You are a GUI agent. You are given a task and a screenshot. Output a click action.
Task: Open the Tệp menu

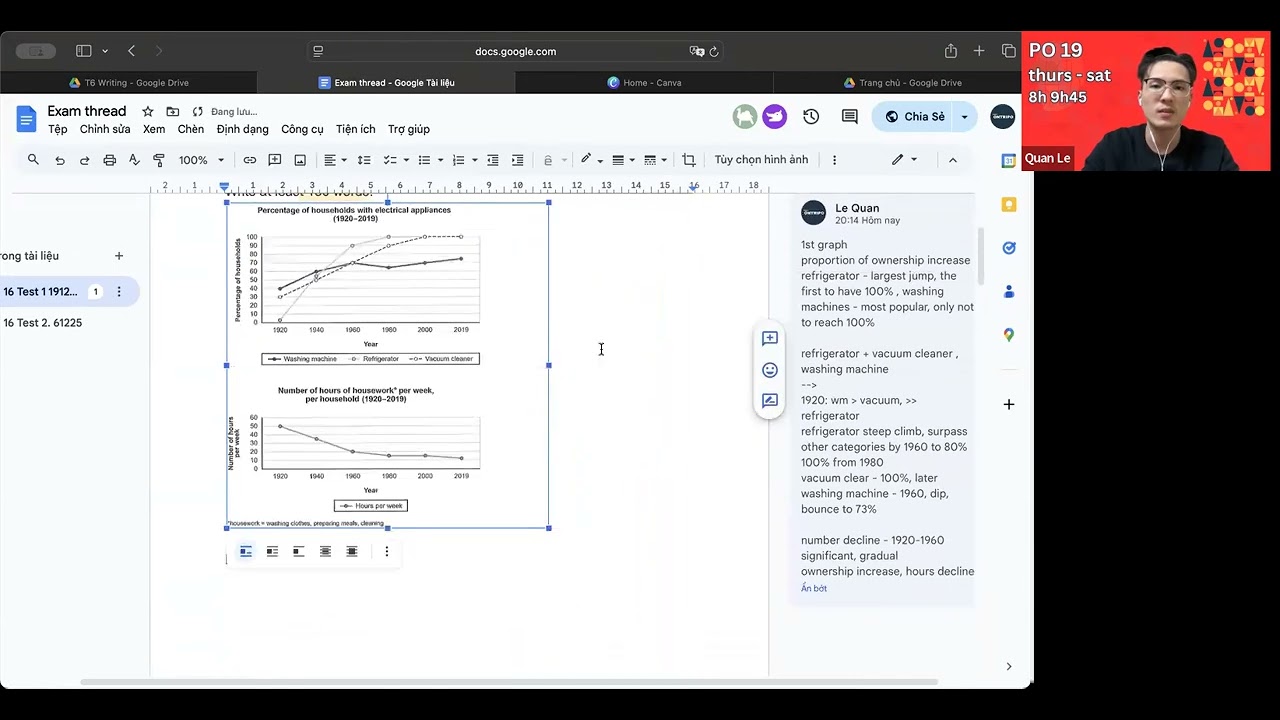58,129
